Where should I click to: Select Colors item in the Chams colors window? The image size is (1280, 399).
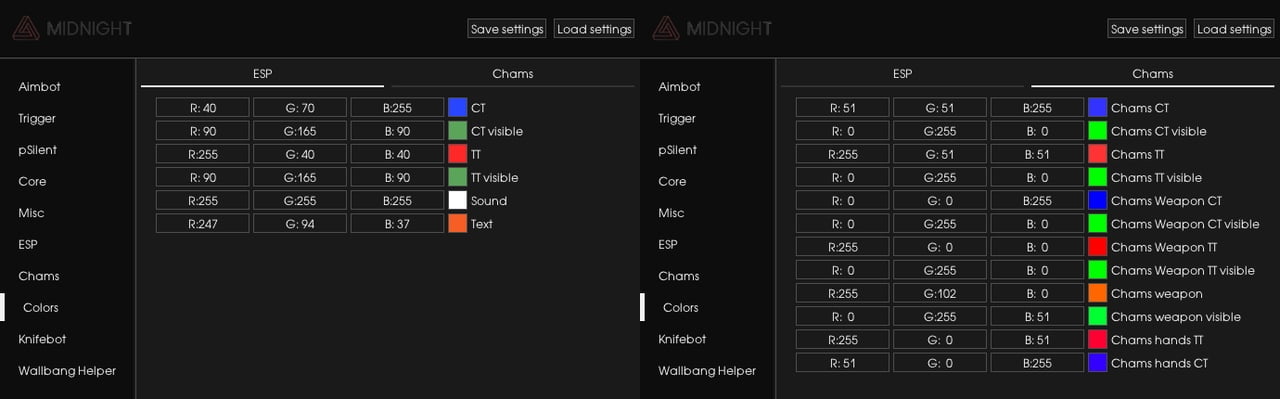(681, 307)
